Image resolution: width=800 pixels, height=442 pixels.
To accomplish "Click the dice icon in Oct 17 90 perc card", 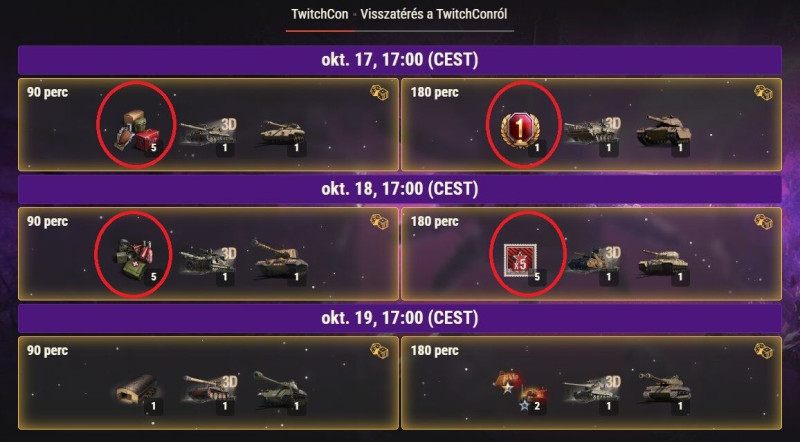I will click(379, 92).
